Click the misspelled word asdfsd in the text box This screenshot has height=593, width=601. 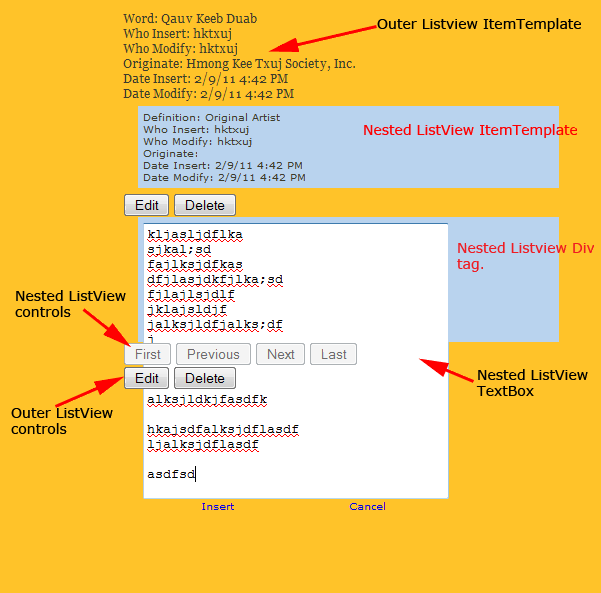coord(171,473)
